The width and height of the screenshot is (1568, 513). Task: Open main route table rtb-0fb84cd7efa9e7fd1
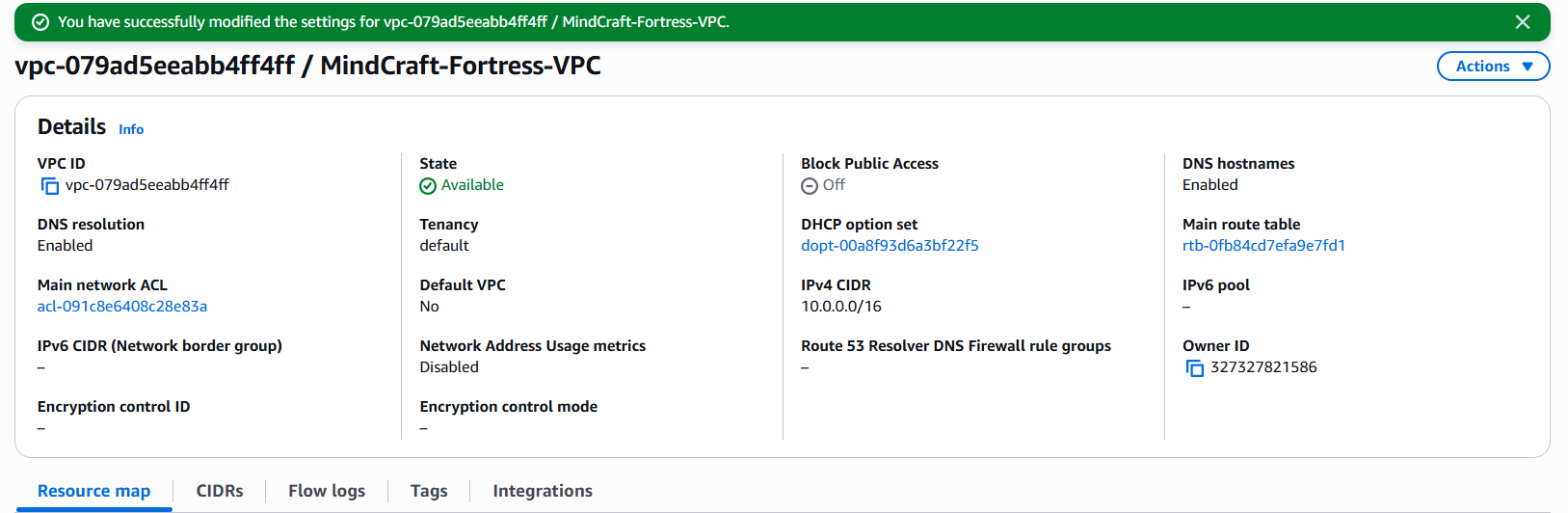(1263, 246)
